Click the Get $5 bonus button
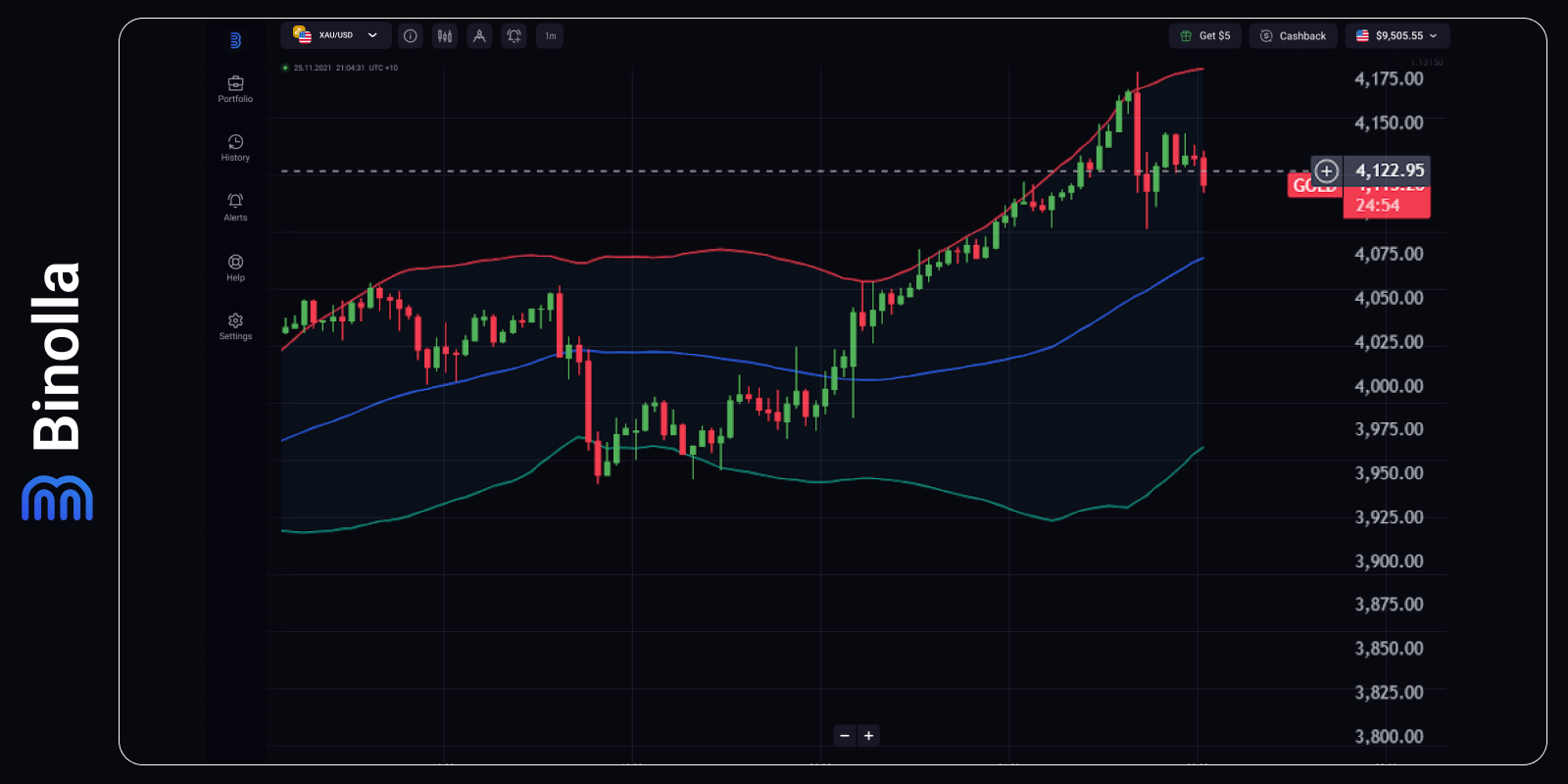Image resolution: width=1568 pixels, height=784 pixels. coord(1204,36)
